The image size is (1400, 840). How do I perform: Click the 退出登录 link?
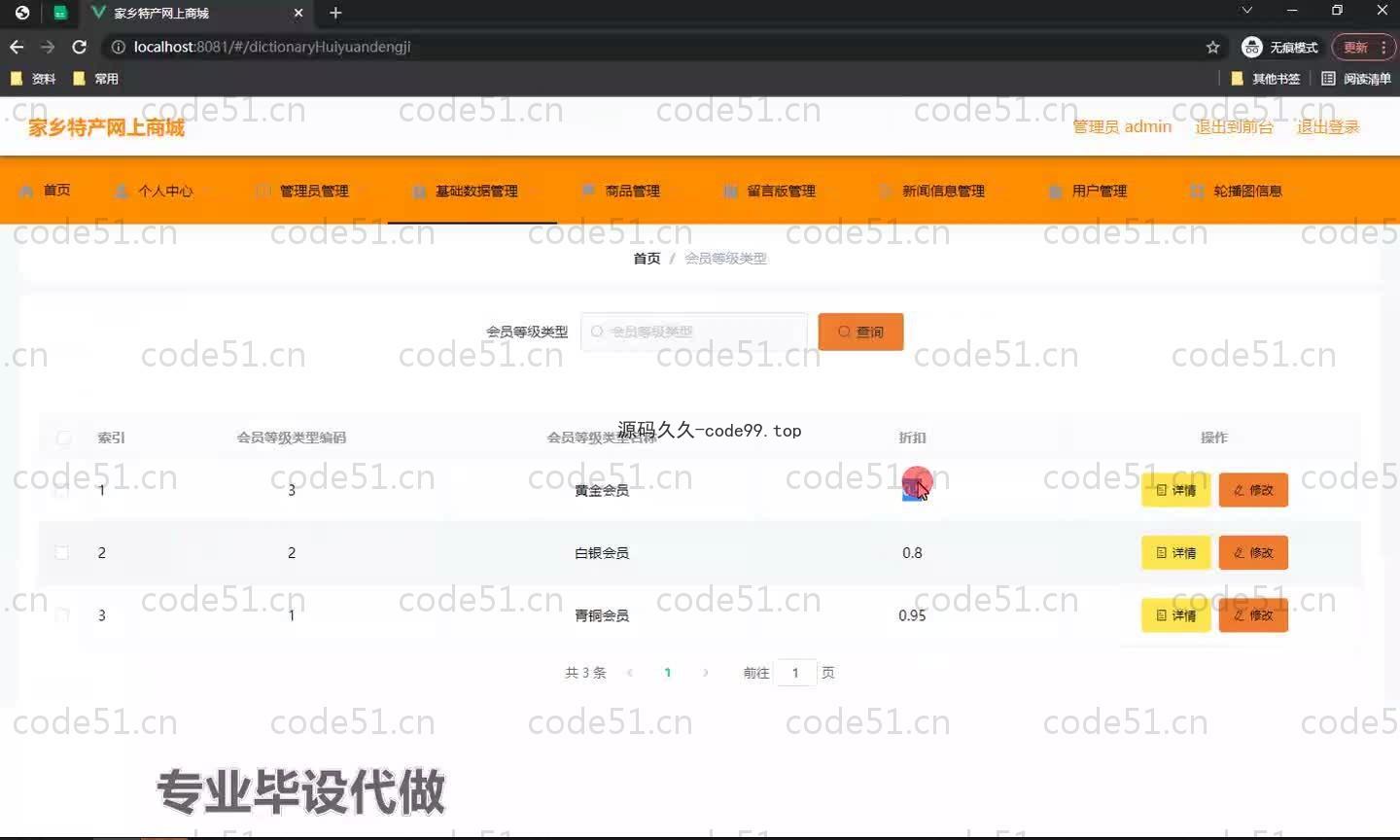[1328, 126]
